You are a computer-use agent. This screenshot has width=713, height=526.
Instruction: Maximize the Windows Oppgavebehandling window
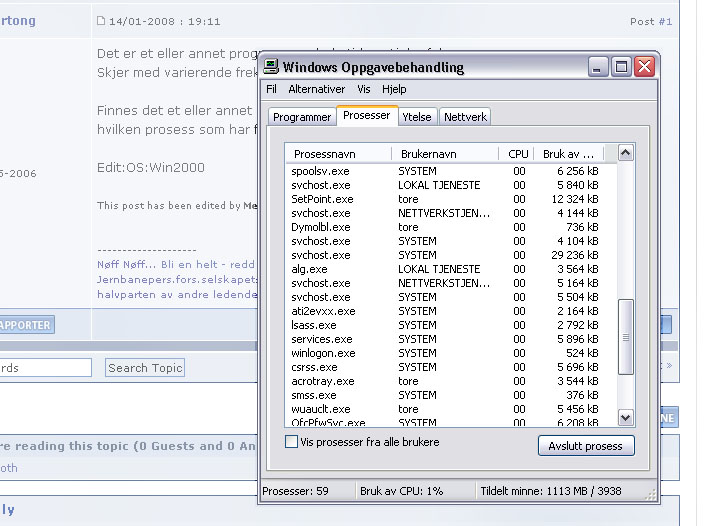pyautogui.click(x=622, y=67)
